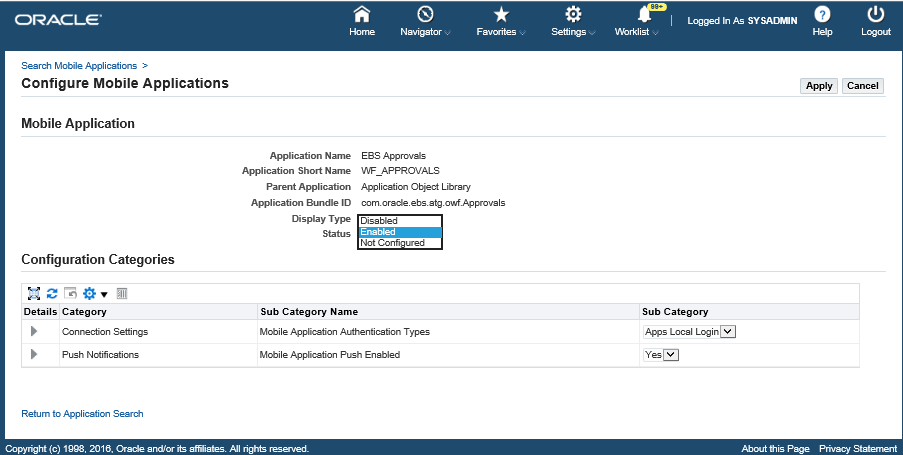Expand details for Connection Settings row

click(x=34, y=331)
